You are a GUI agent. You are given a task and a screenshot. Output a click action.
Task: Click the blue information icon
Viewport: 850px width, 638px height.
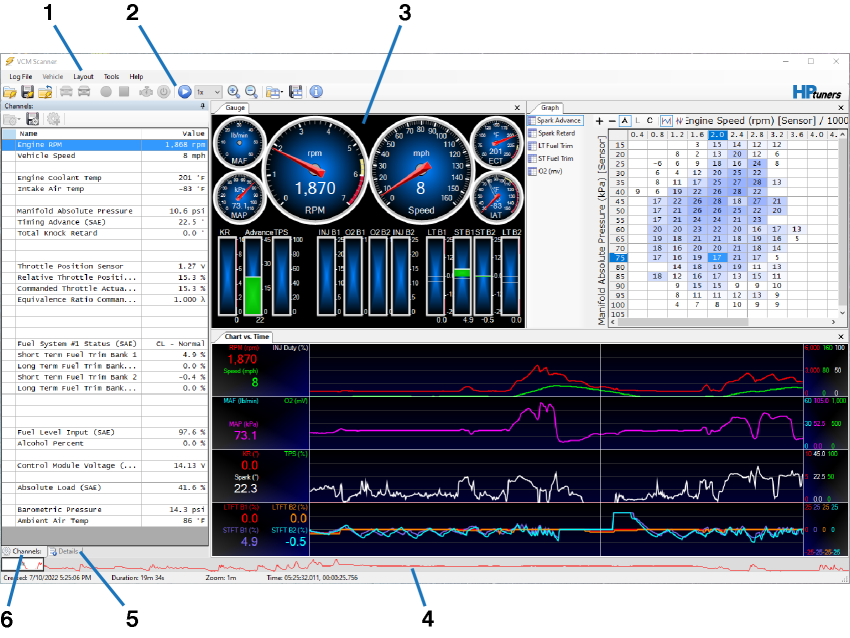point(316,92)
